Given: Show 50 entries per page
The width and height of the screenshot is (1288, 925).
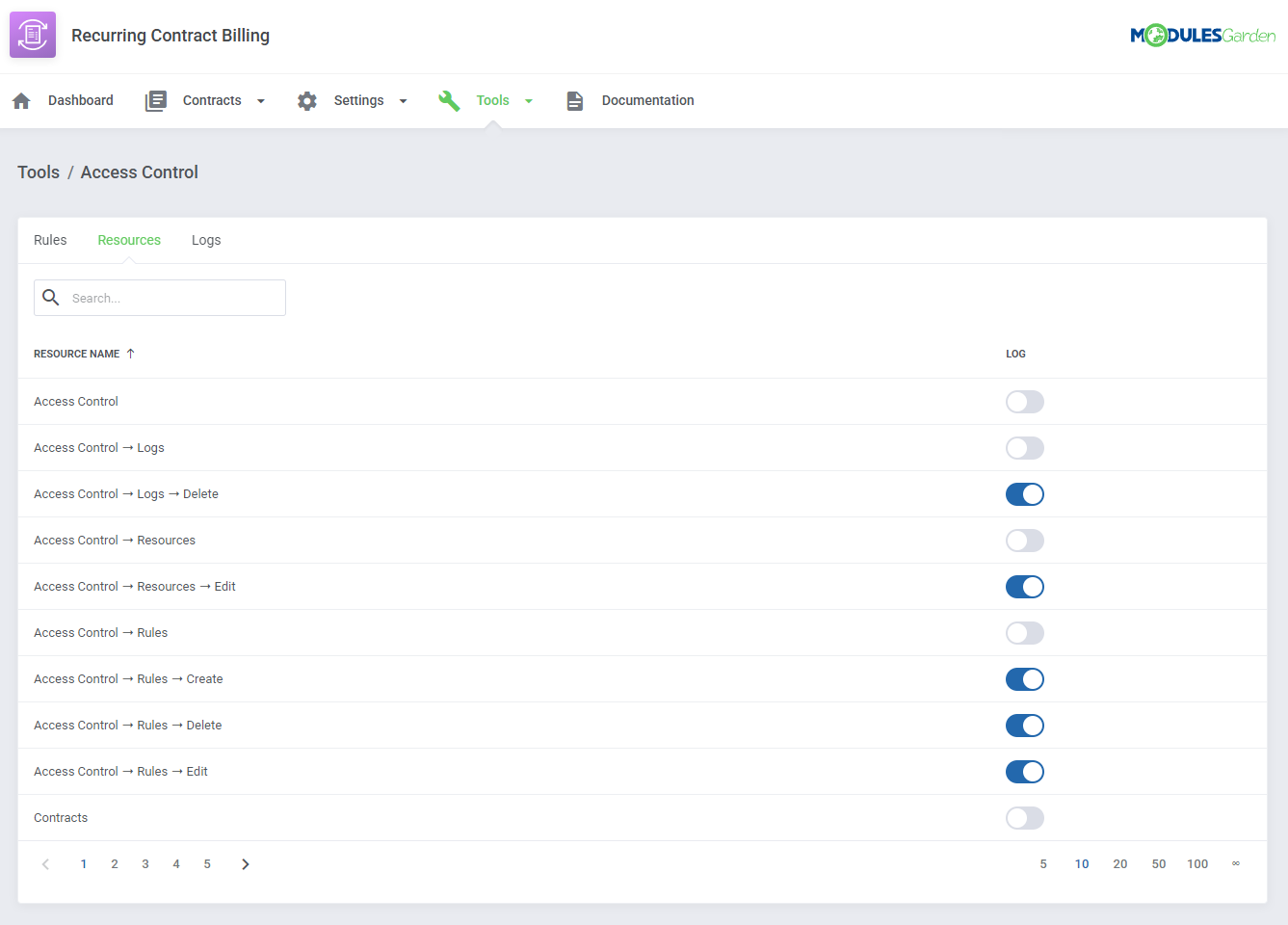Looking at the screenshot, I should click(x=1159, y=864).
